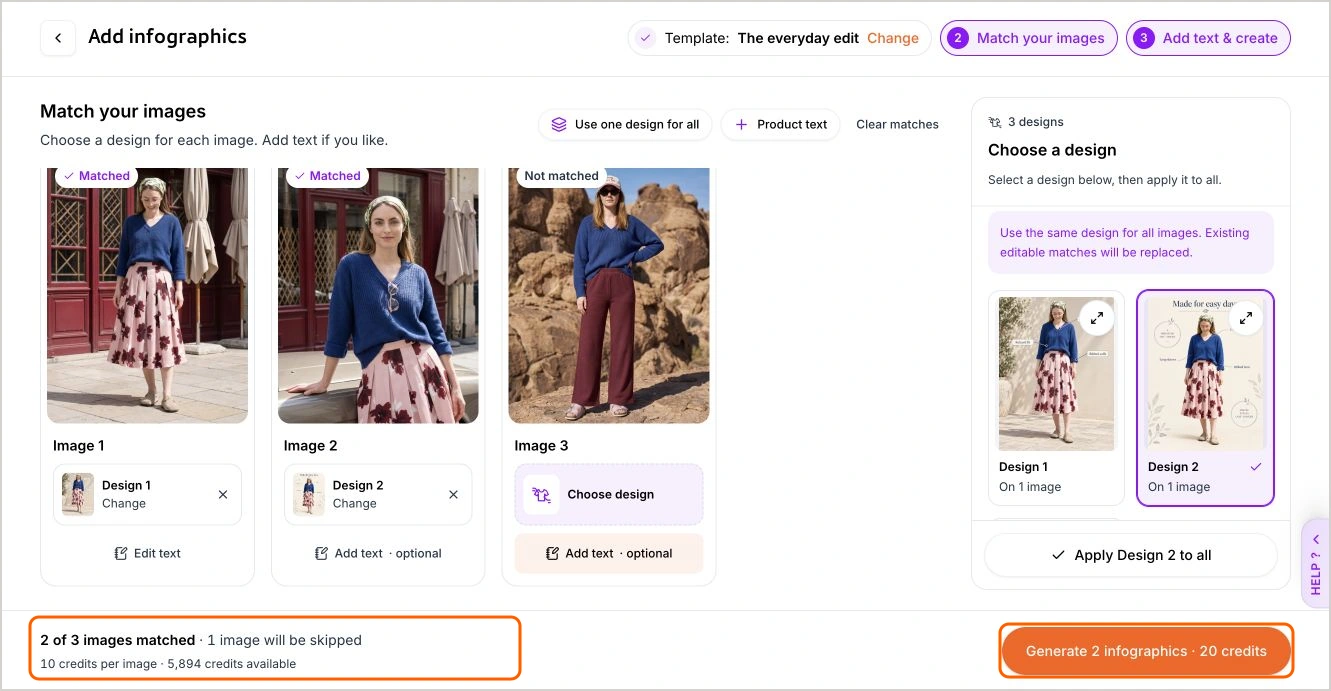This screenshot has height=691, width=1331.
Task: Remove Design 2 from Image 2
Action: (453, 494)
